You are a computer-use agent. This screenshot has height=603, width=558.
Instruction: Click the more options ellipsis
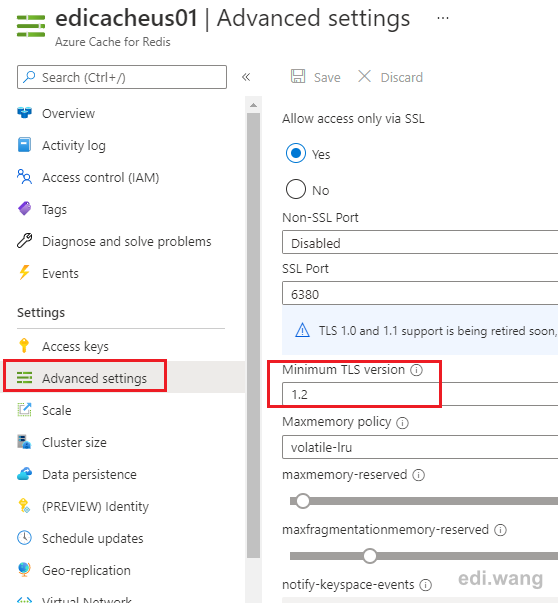(x=443, y=18)
